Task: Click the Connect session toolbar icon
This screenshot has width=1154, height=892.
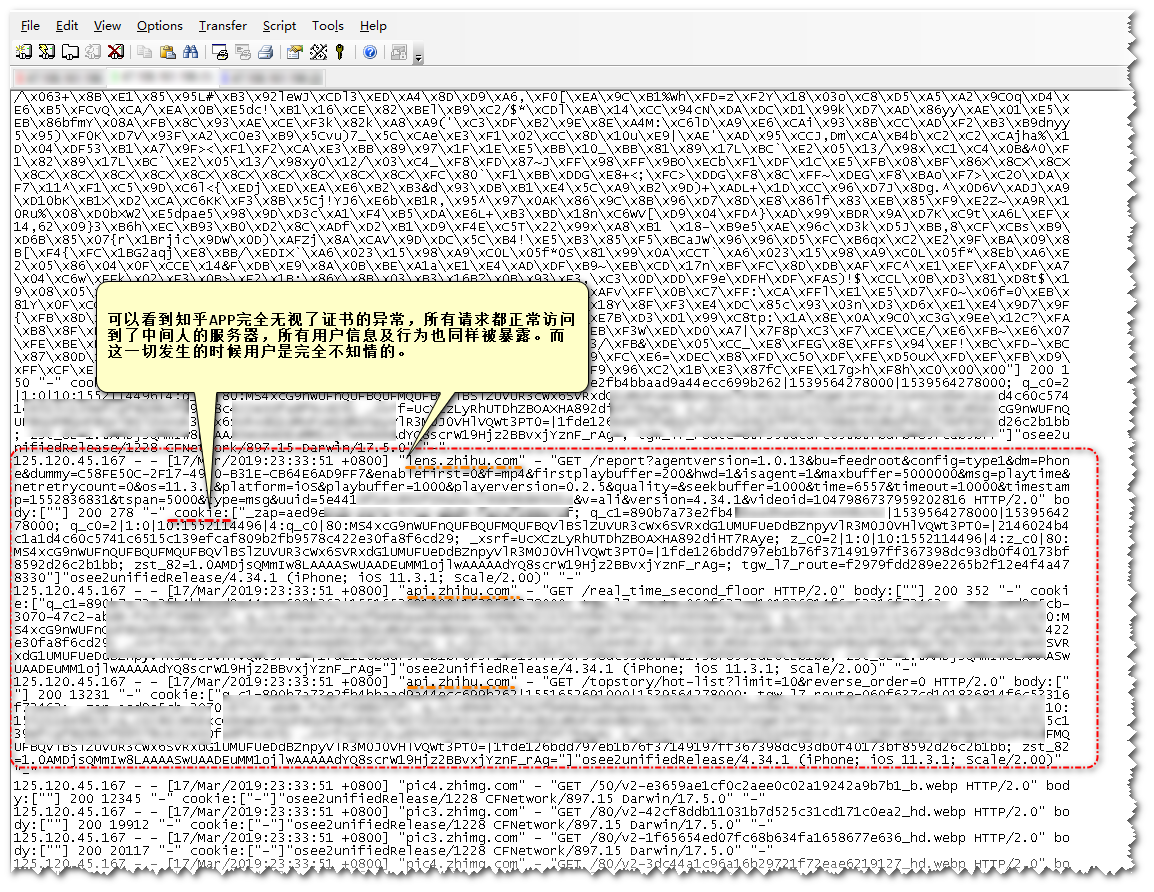Action: [x=24, y=52]
